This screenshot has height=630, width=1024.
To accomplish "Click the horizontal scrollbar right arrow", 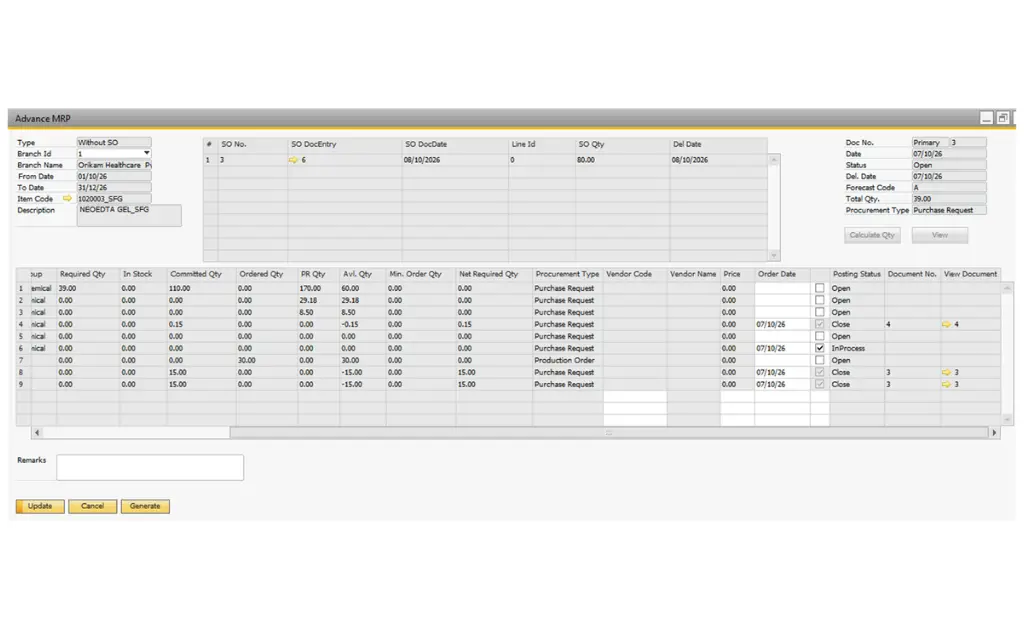I will (995, 432).
